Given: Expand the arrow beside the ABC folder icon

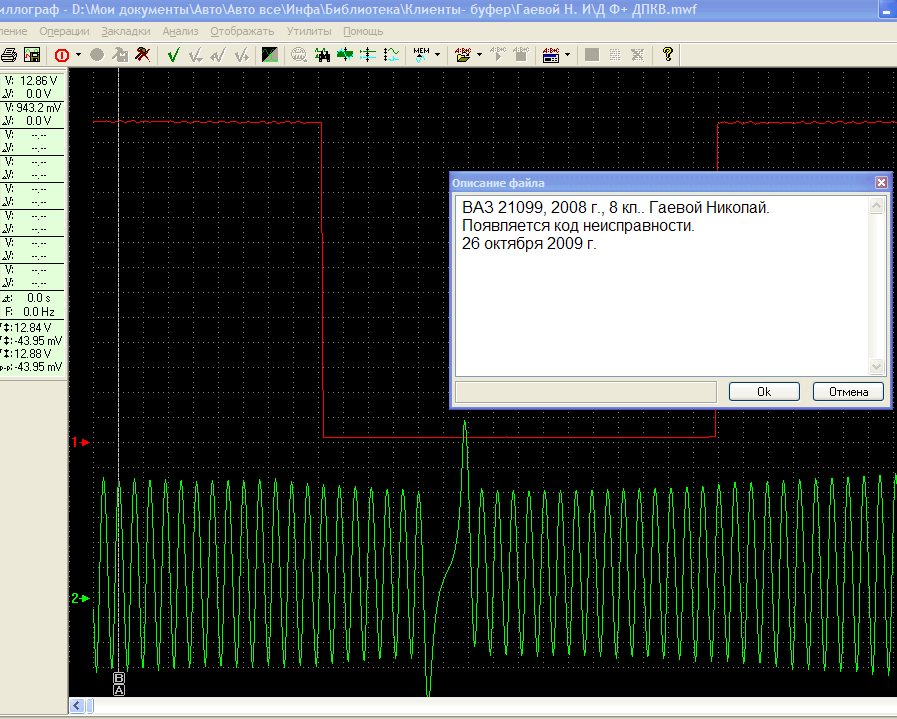Looking at the screenshot, I should click(x=479, y=55).
